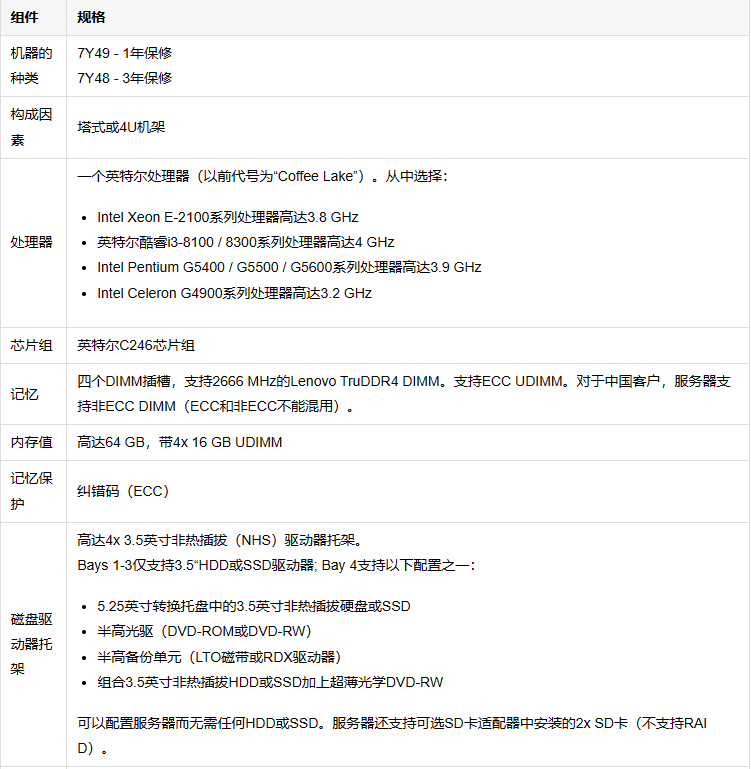Click the Intel Pentium G5400 bullet item
The width and height of the screenshot is (751, 769).
coord(289,267)
